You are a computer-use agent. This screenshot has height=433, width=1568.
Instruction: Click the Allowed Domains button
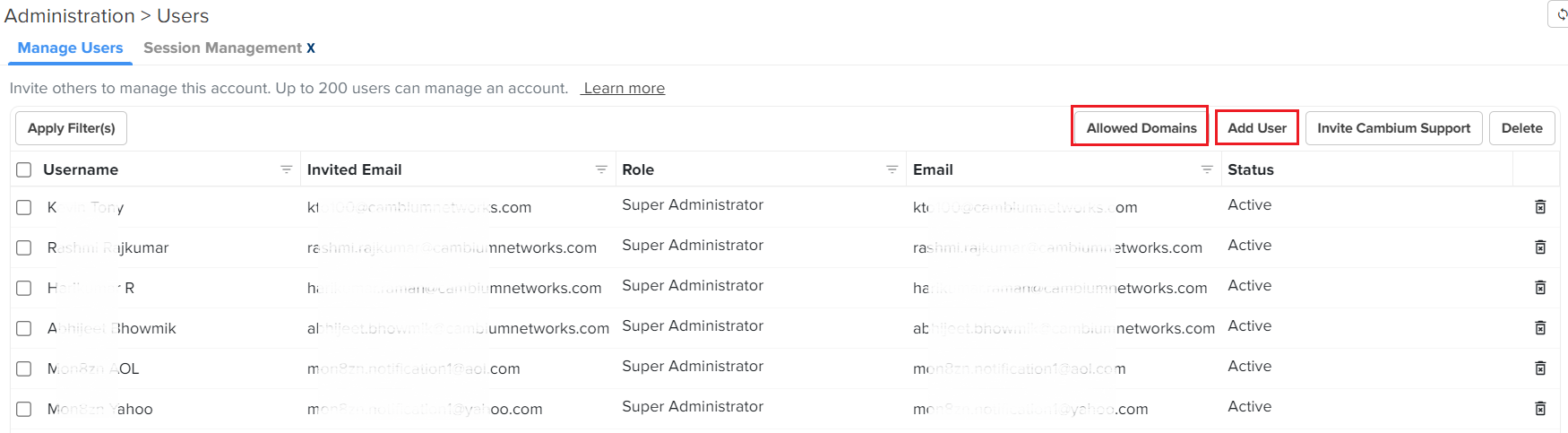click(1141, 128)
